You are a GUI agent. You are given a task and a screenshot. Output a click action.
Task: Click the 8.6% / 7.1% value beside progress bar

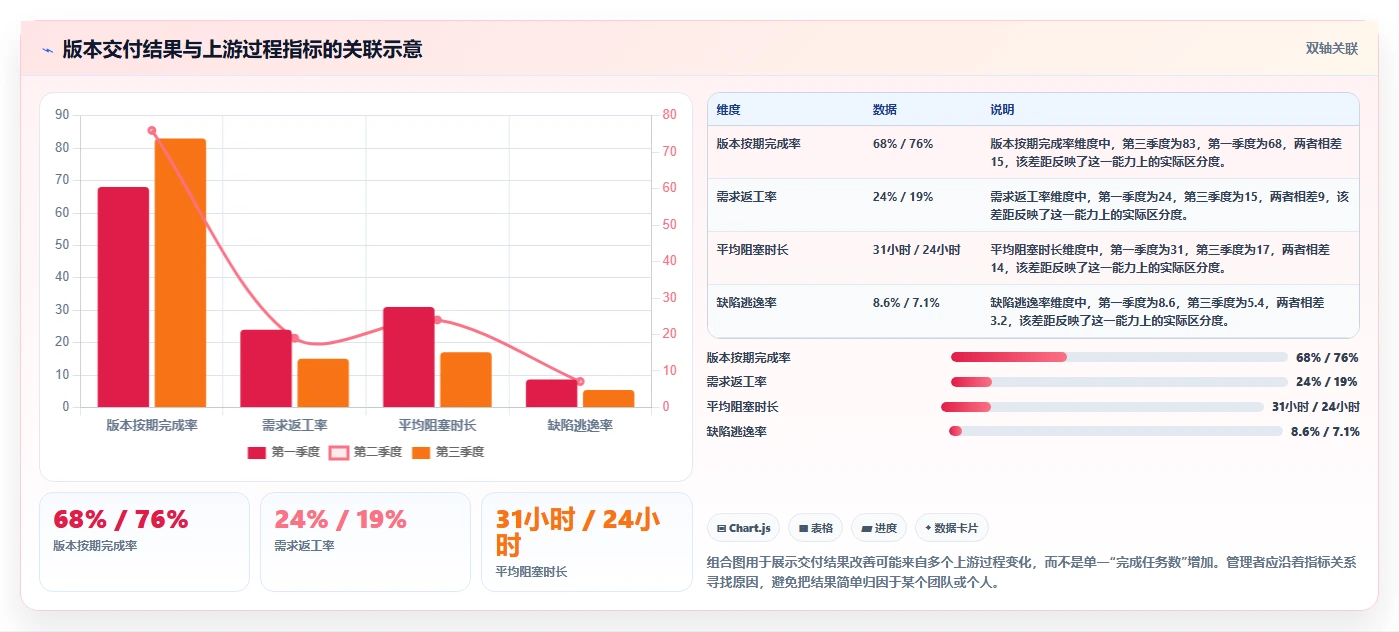pyautogui.click(x=1325, y=431)
